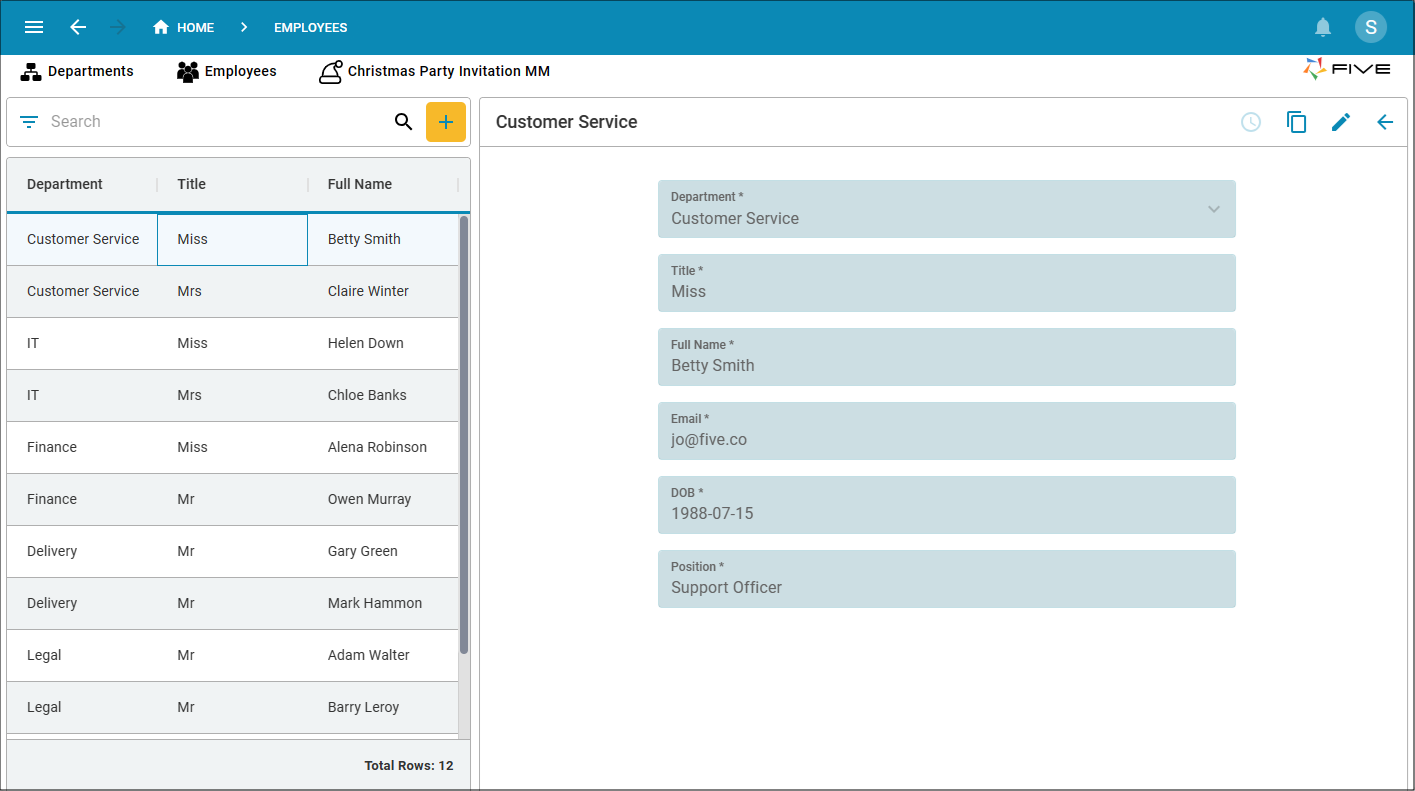Select the Chloe Banks row
This screenshot has width=1415, height=791.
coord(232,395)
